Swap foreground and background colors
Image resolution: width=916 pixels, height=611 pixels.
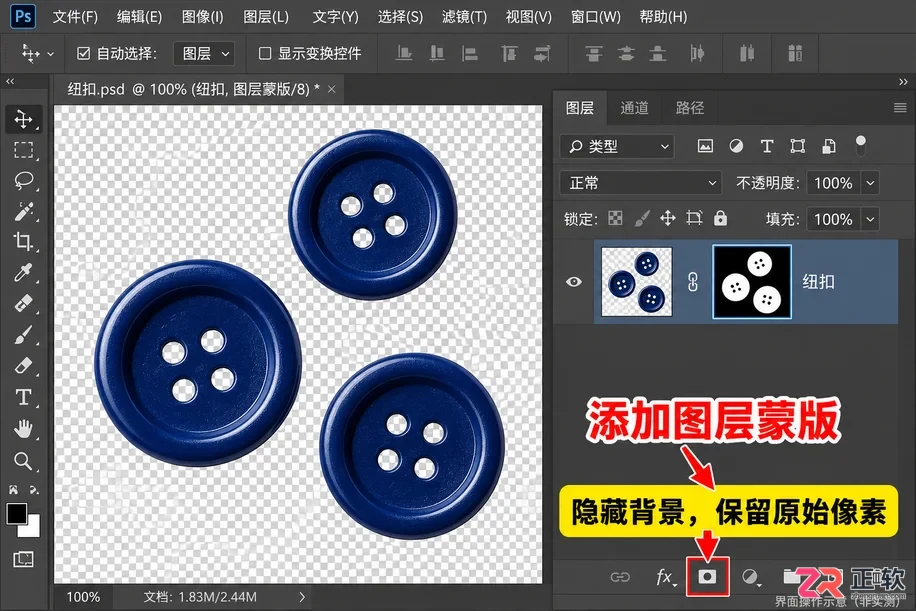[34, 490]
